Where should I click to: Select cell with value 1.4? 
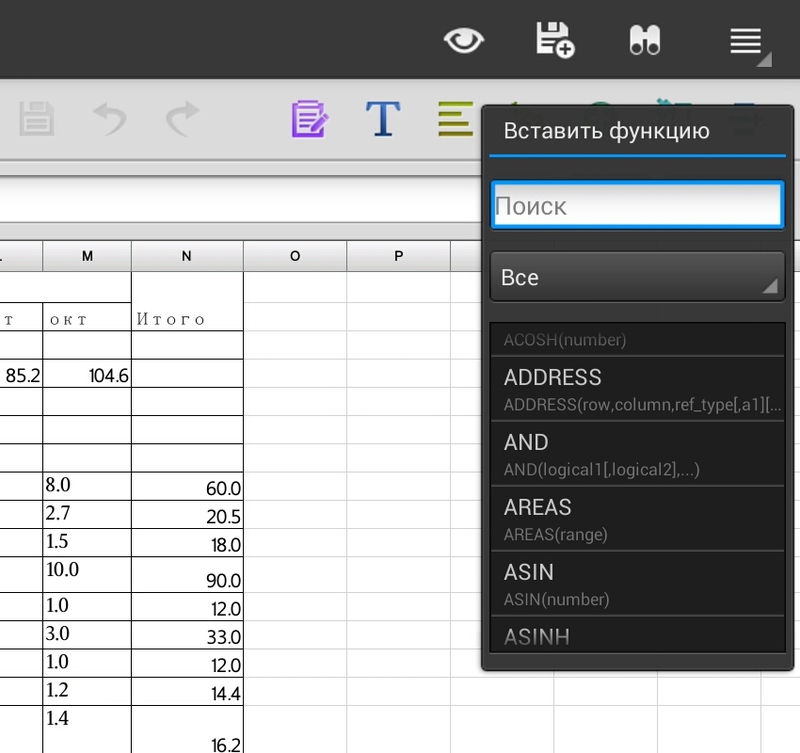pyautogui.click(x=87, y=730)
